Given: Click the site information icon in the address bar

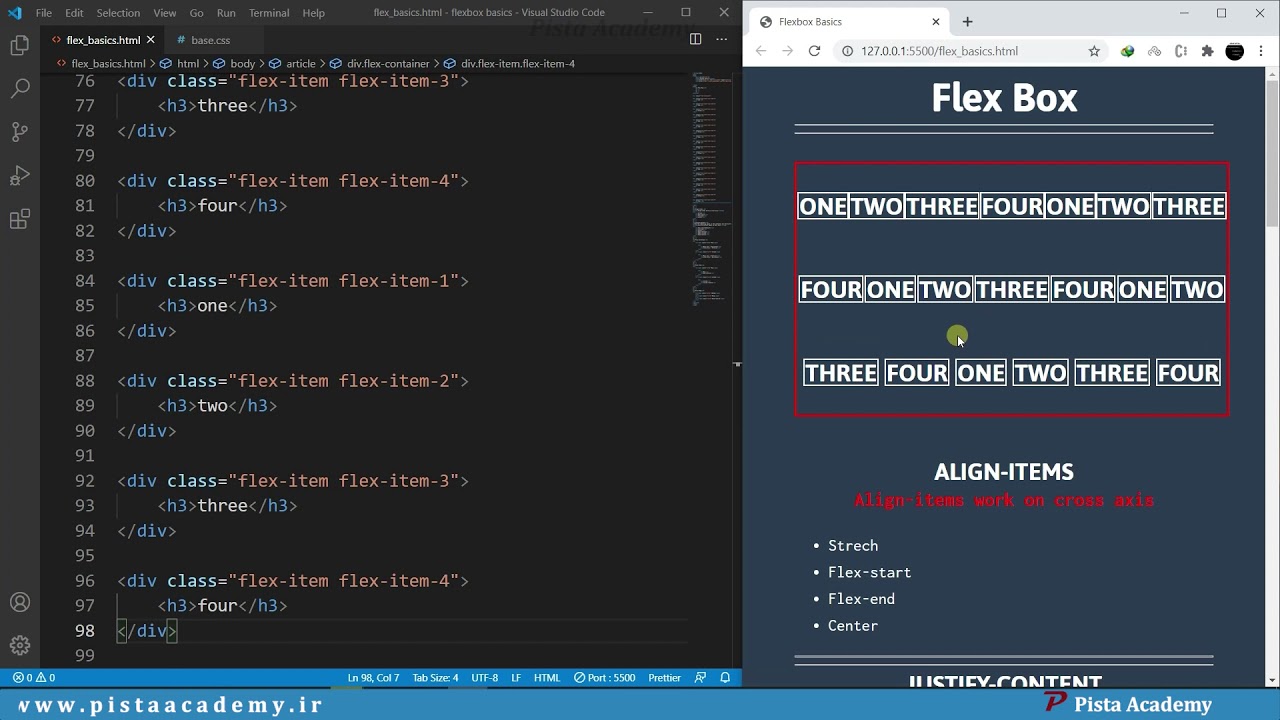Looking at the screenshot, I should pyautogui.click(x=848, y=51).
